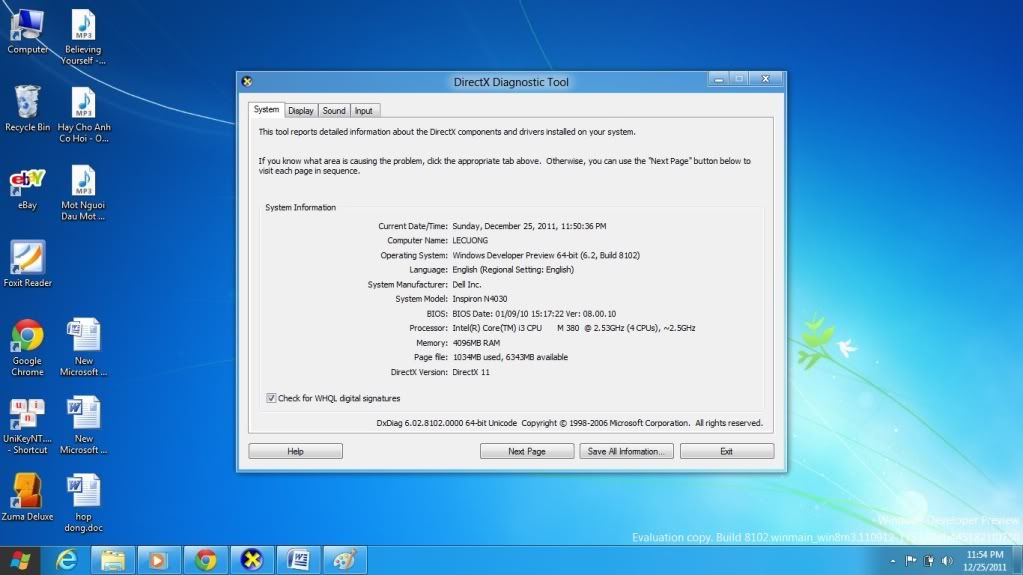Screen dimensions: 1023x575
Task: Click the Next Page button
Action: (527, 451)
